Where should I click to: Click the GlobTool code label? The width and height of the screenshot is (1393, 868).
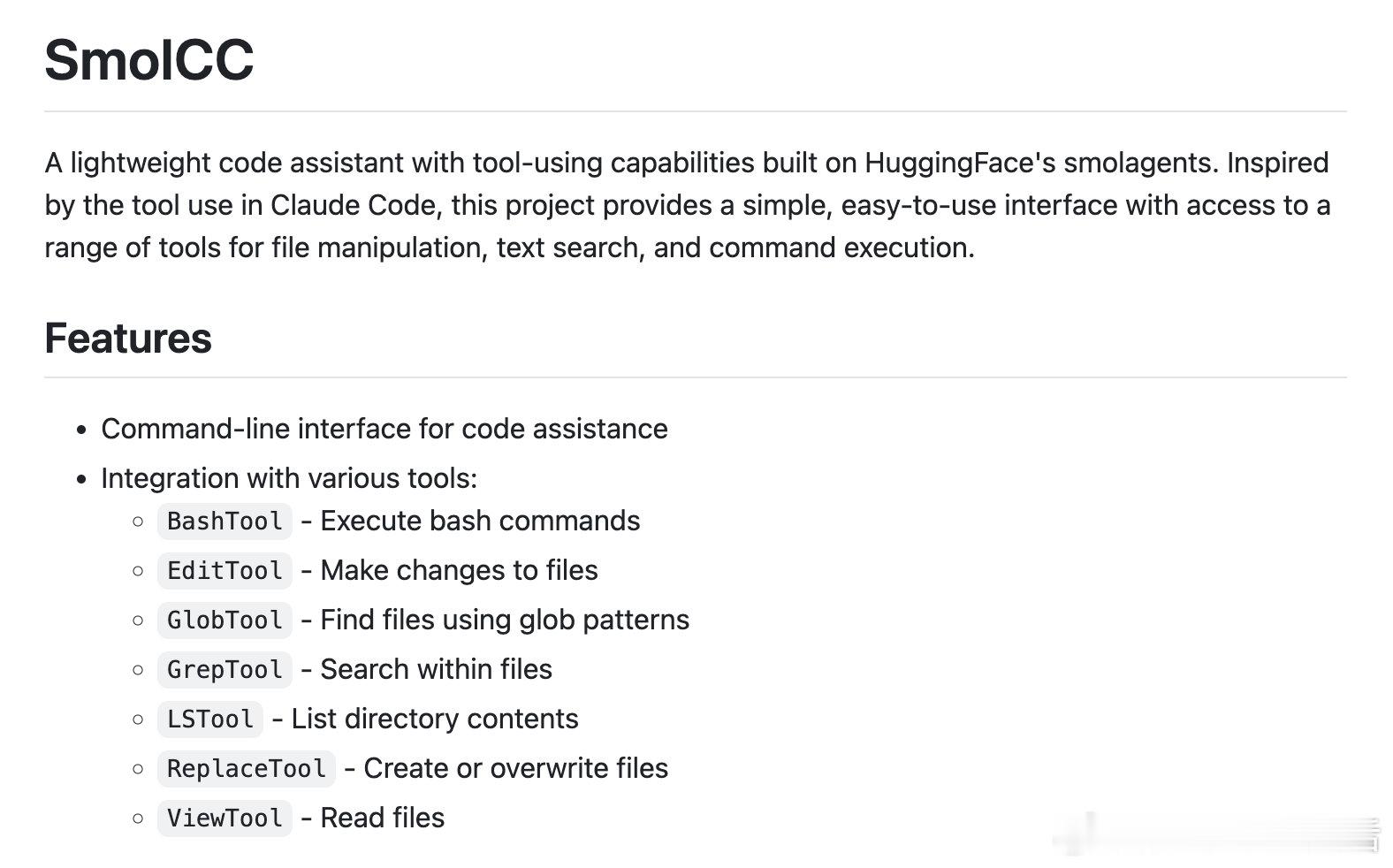[225, 621]
